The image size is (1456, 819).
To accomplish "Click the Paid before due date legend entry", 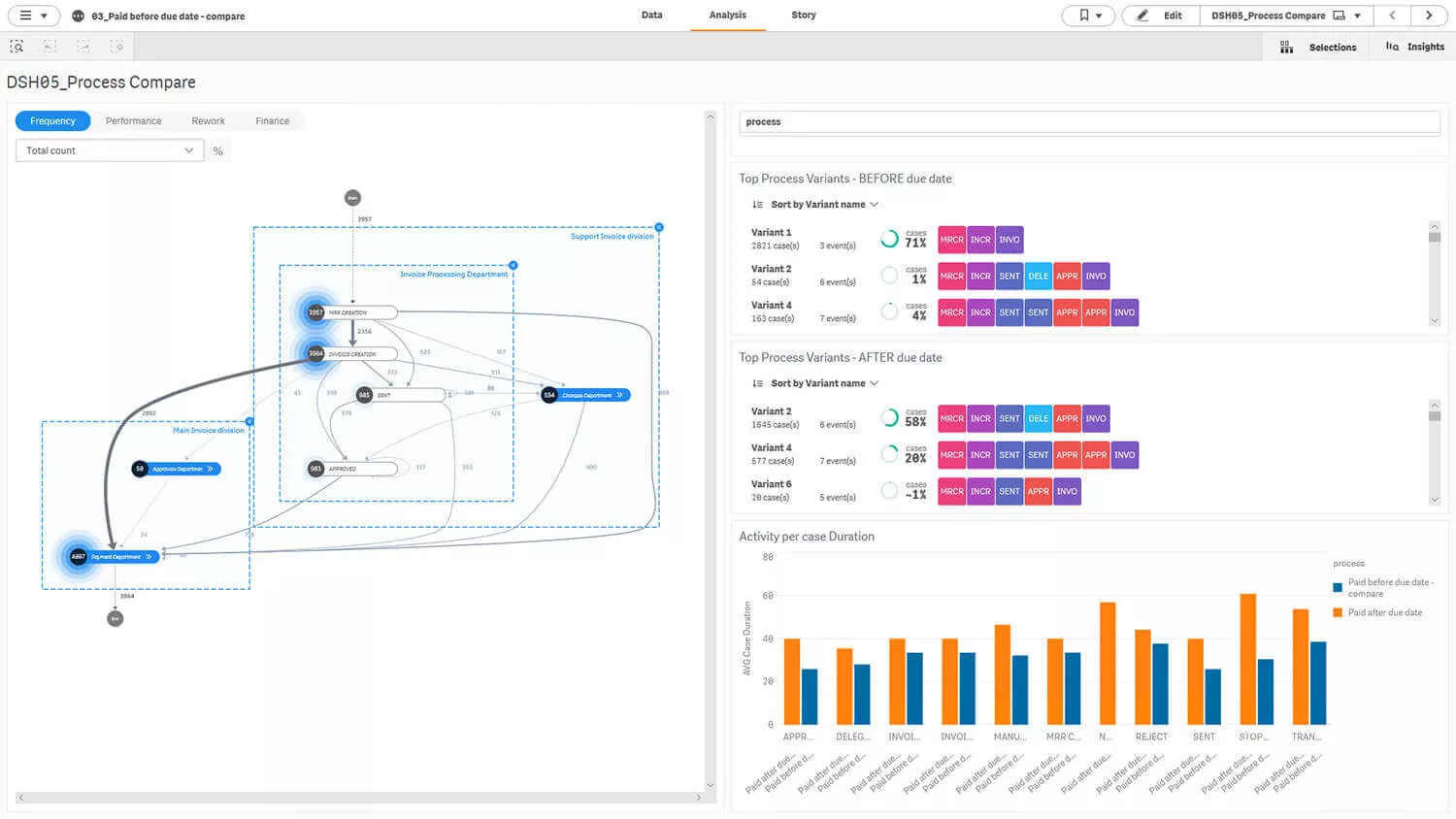I will pos(1382,588).
